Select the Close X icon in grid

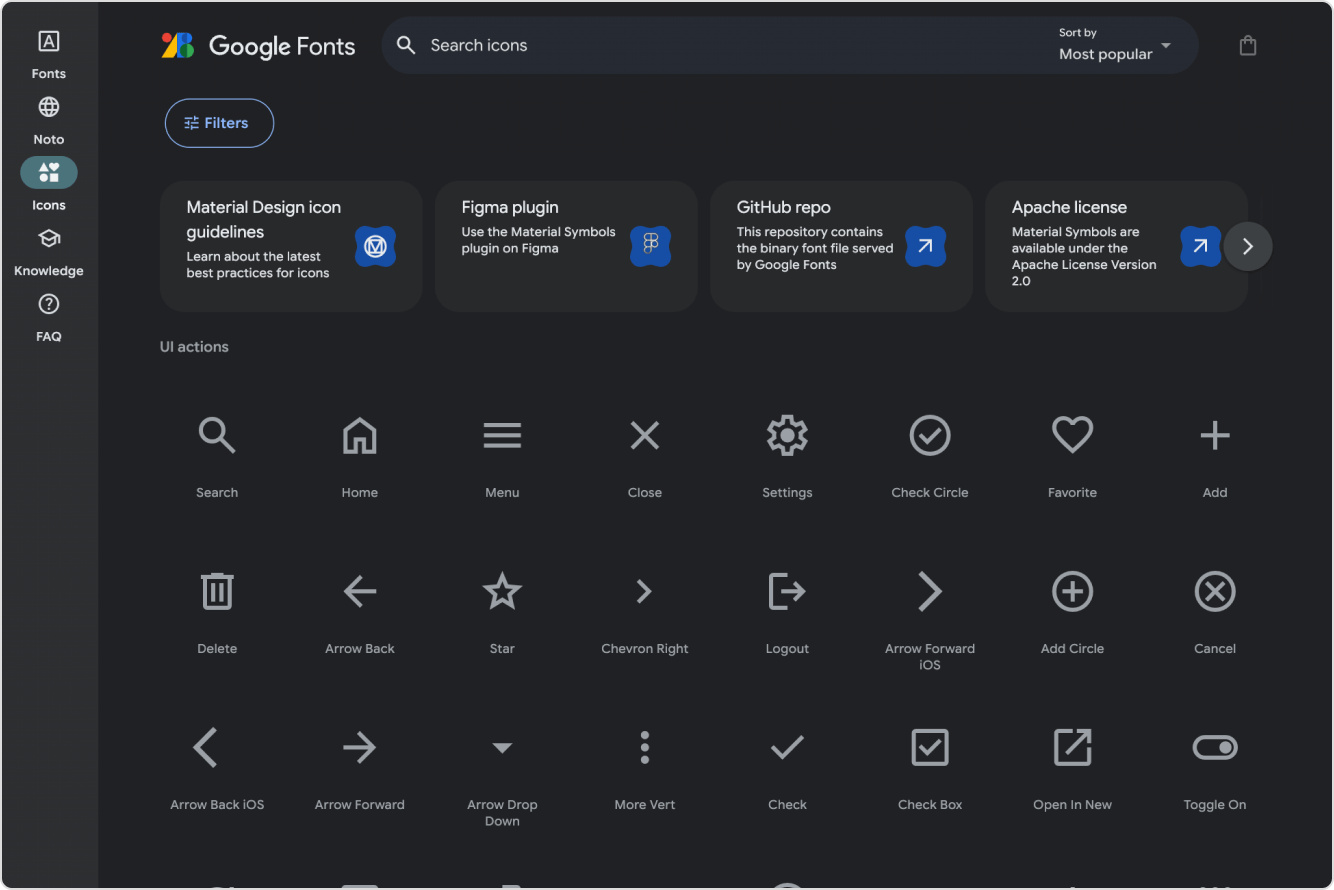click(645, 436)
